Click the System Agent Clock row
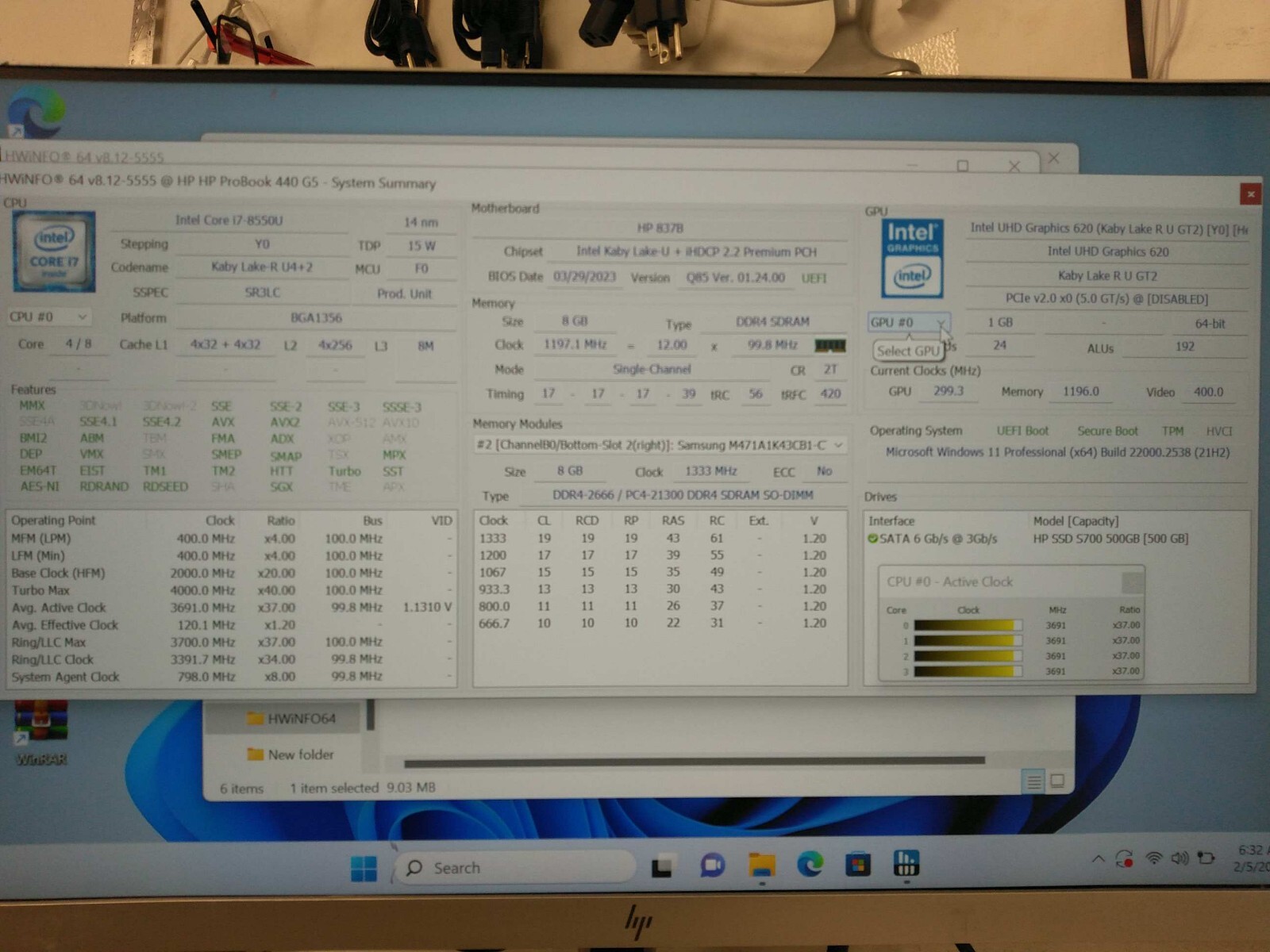 point(231,677)
